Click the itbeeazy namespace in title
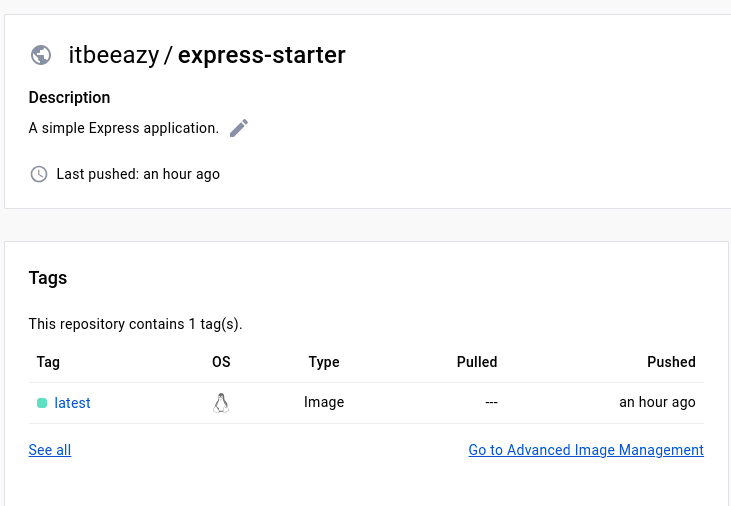 click(x=114, y=55)
